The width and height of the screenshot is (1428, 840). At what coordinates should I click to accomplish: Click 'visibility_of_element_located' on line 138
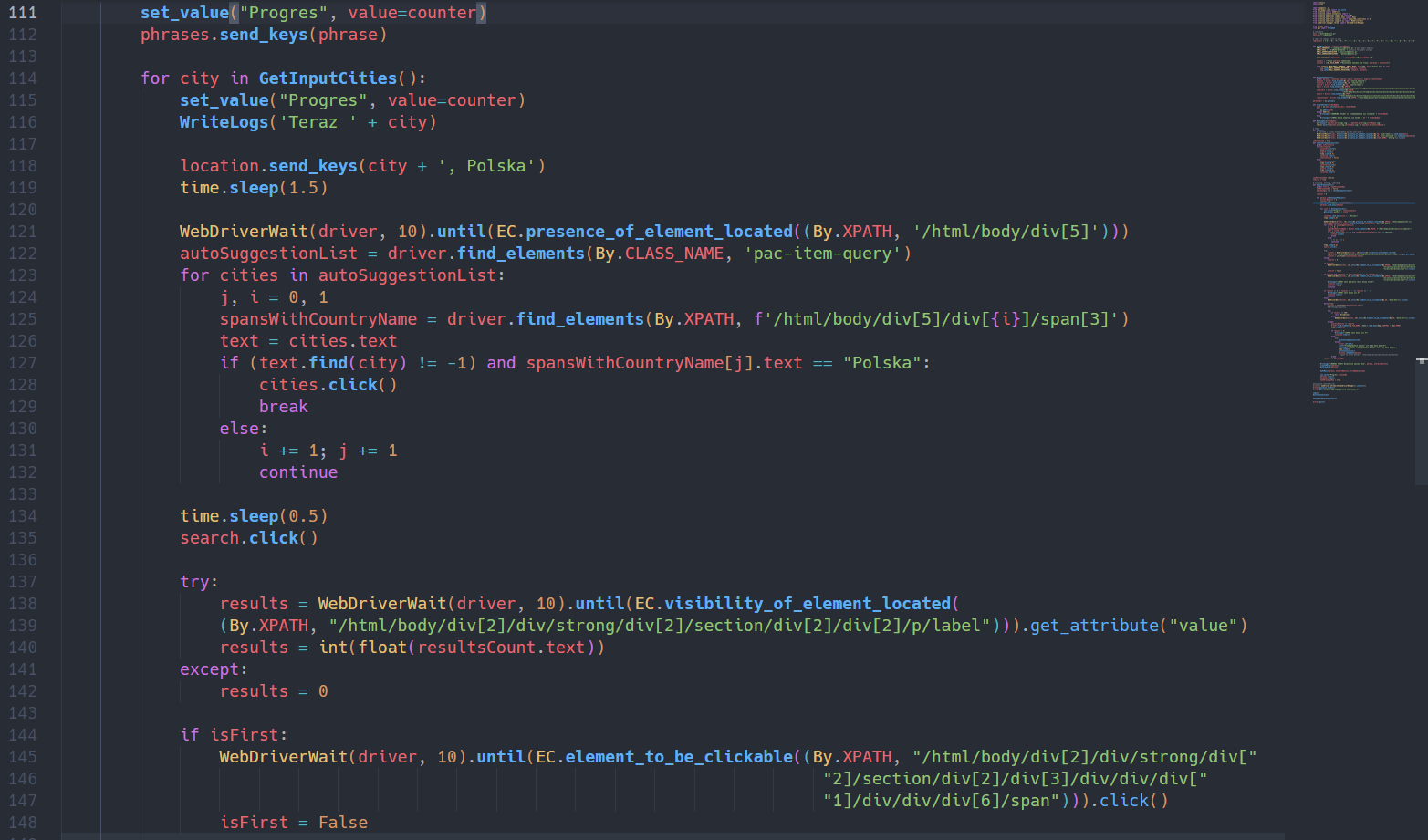coord(808,604)
